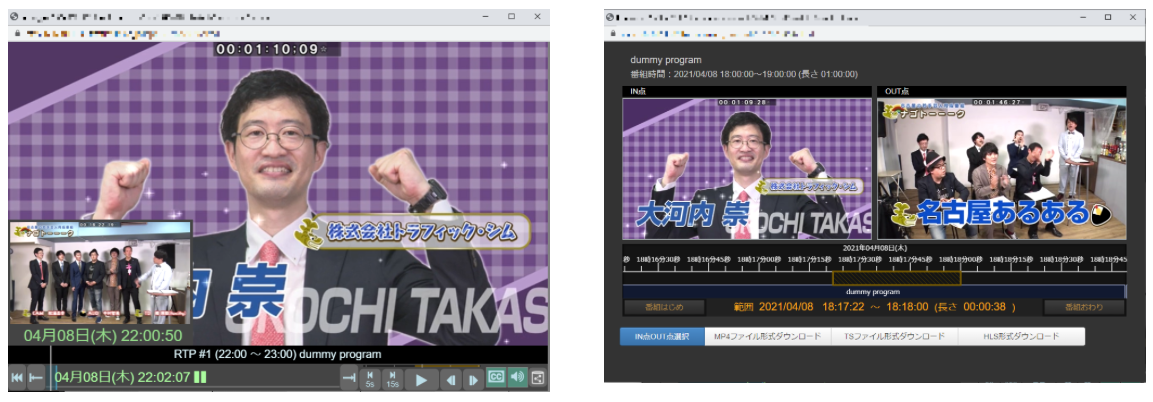Click the 番組はじめ button
Image resolution: width=1153 pixels, height=402 pixels.
point(664,307)
